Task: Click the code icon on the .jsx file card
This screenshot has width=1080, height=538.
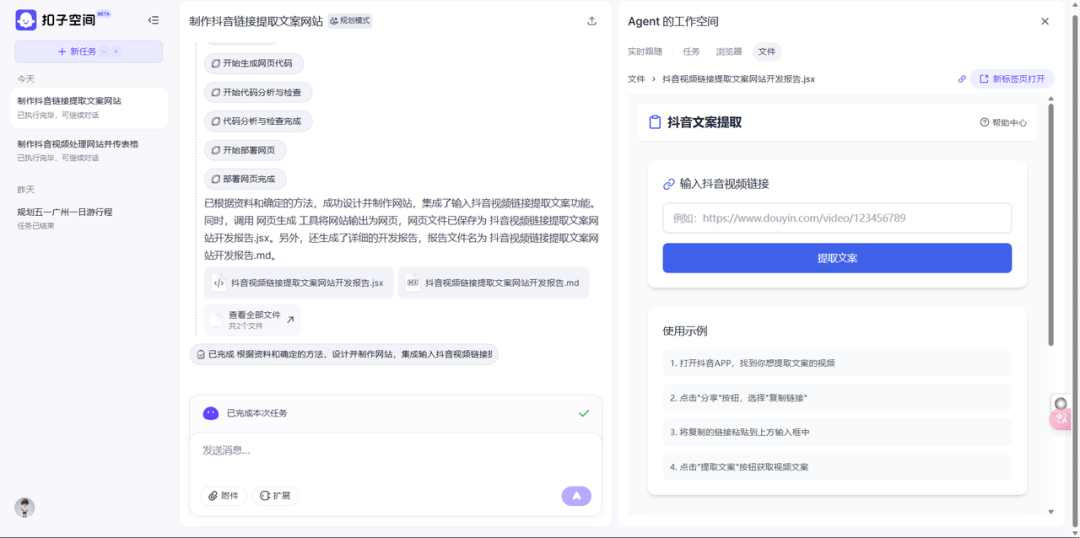Action: [219, 282]
